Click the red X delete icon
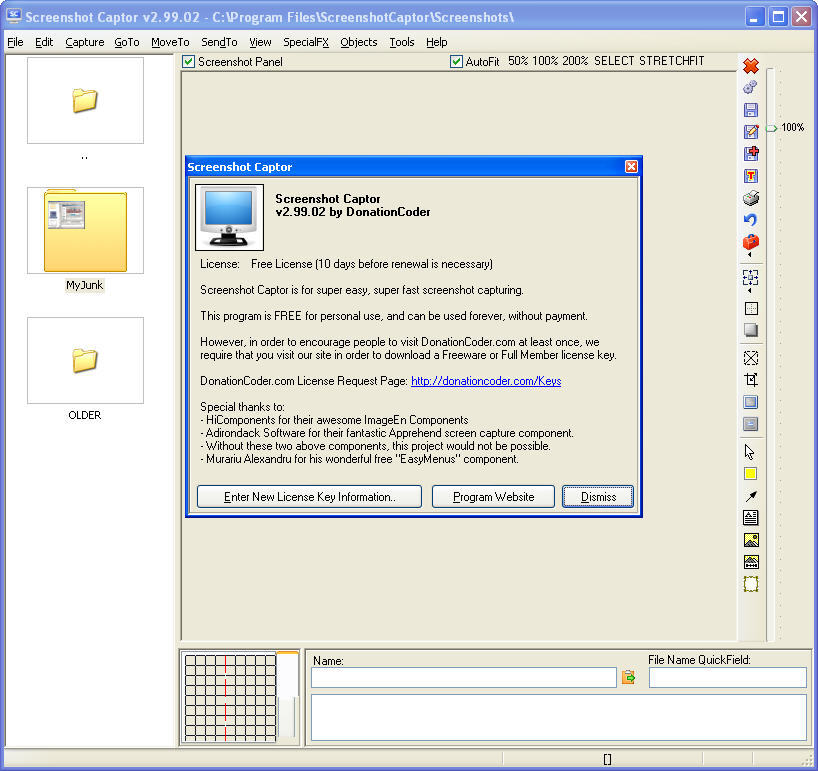This screenshot has width=818, height=771. (751, 66)
